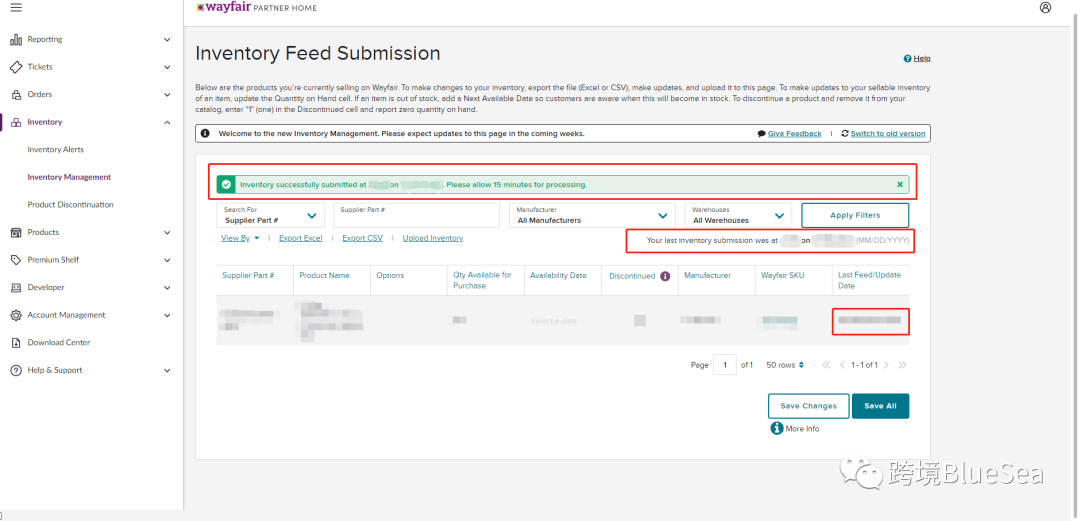Open Inventory Alerts in sidebar
This screenshot has height=521, width=1080.
(55, 150)
